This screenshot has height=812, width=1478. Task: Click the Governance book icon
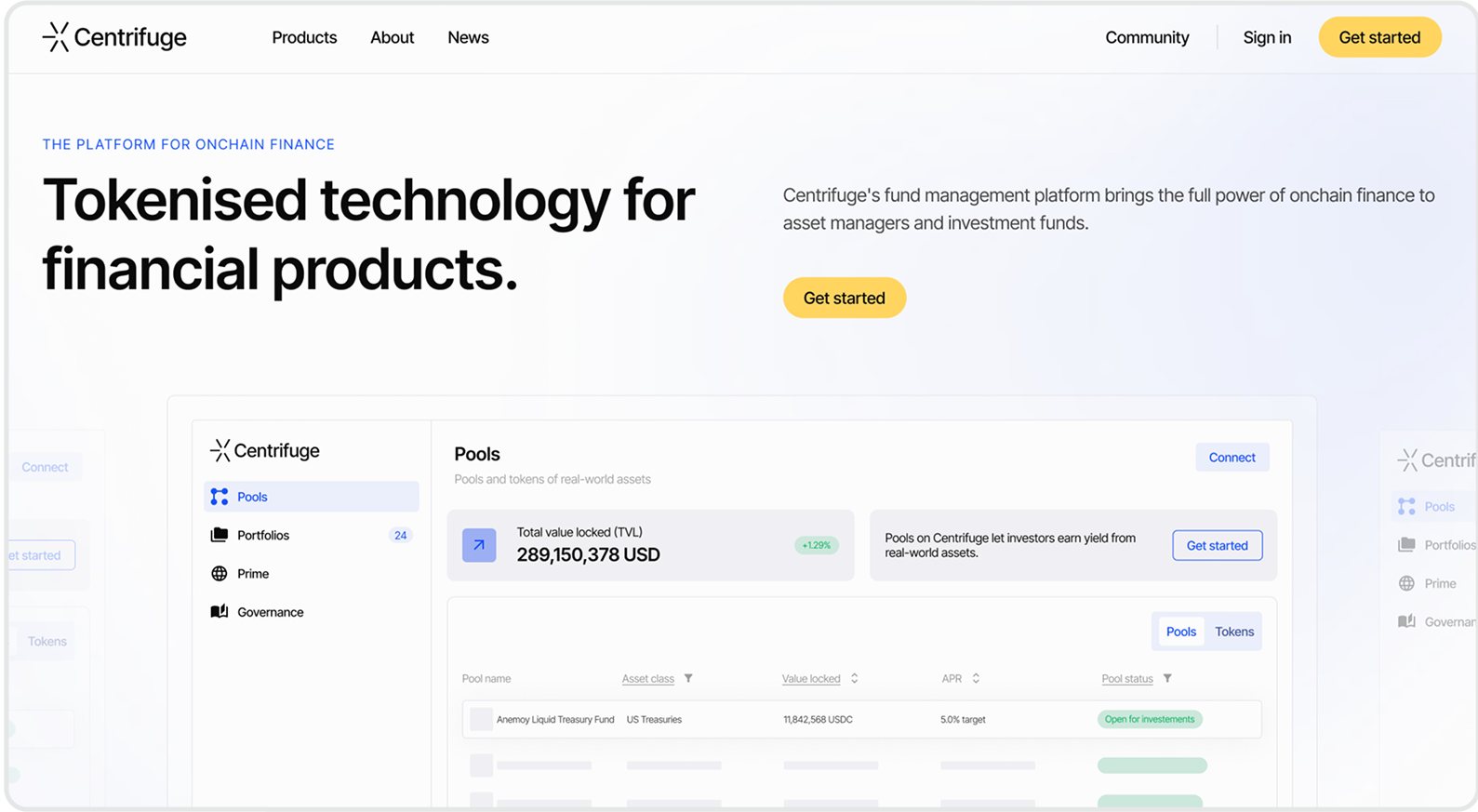(220, 612)
